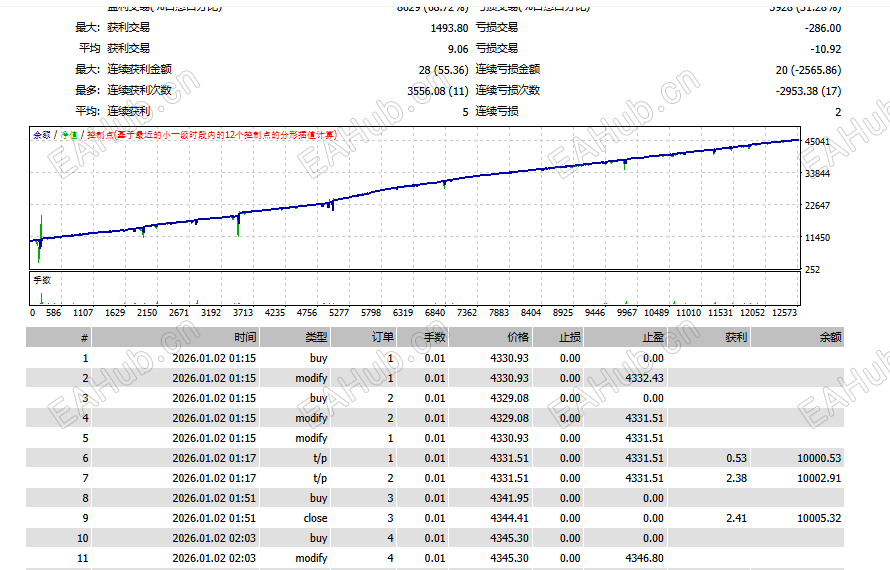Screen dimensions: 890x570
Task: Select first buy row at 4330.93
Action: tap(435, 358)
